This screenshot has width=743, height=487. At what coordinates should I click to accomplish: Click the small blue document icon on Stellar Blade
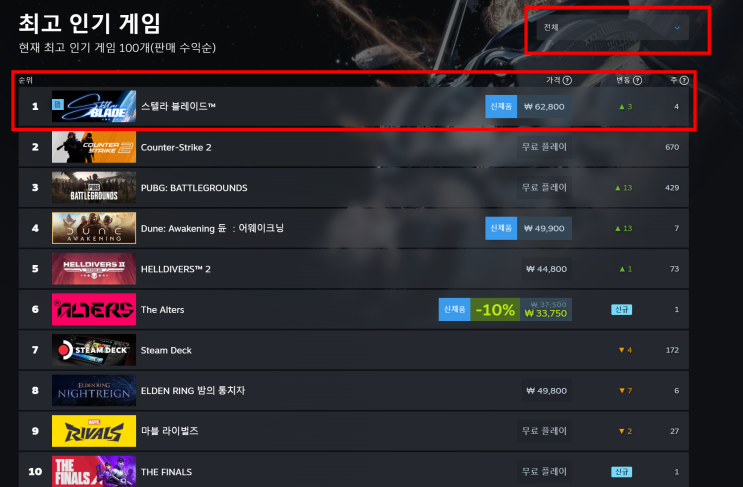(58, 104)
